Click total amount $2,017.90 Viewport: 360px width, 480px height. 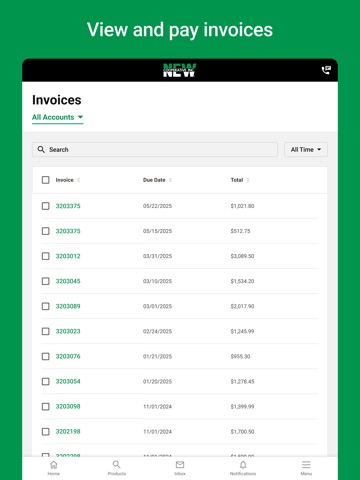coord(242,306)
